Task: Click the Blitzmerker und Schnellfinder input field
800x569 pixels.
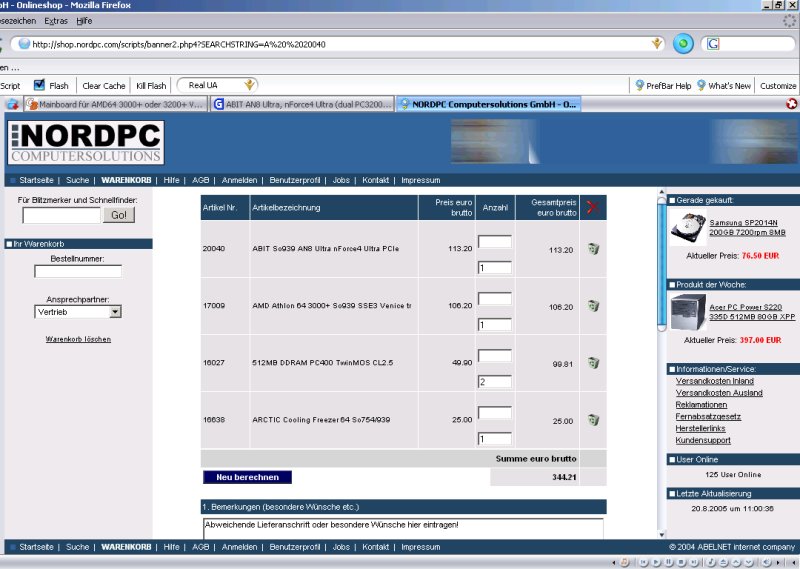Action: click(61, 215)
